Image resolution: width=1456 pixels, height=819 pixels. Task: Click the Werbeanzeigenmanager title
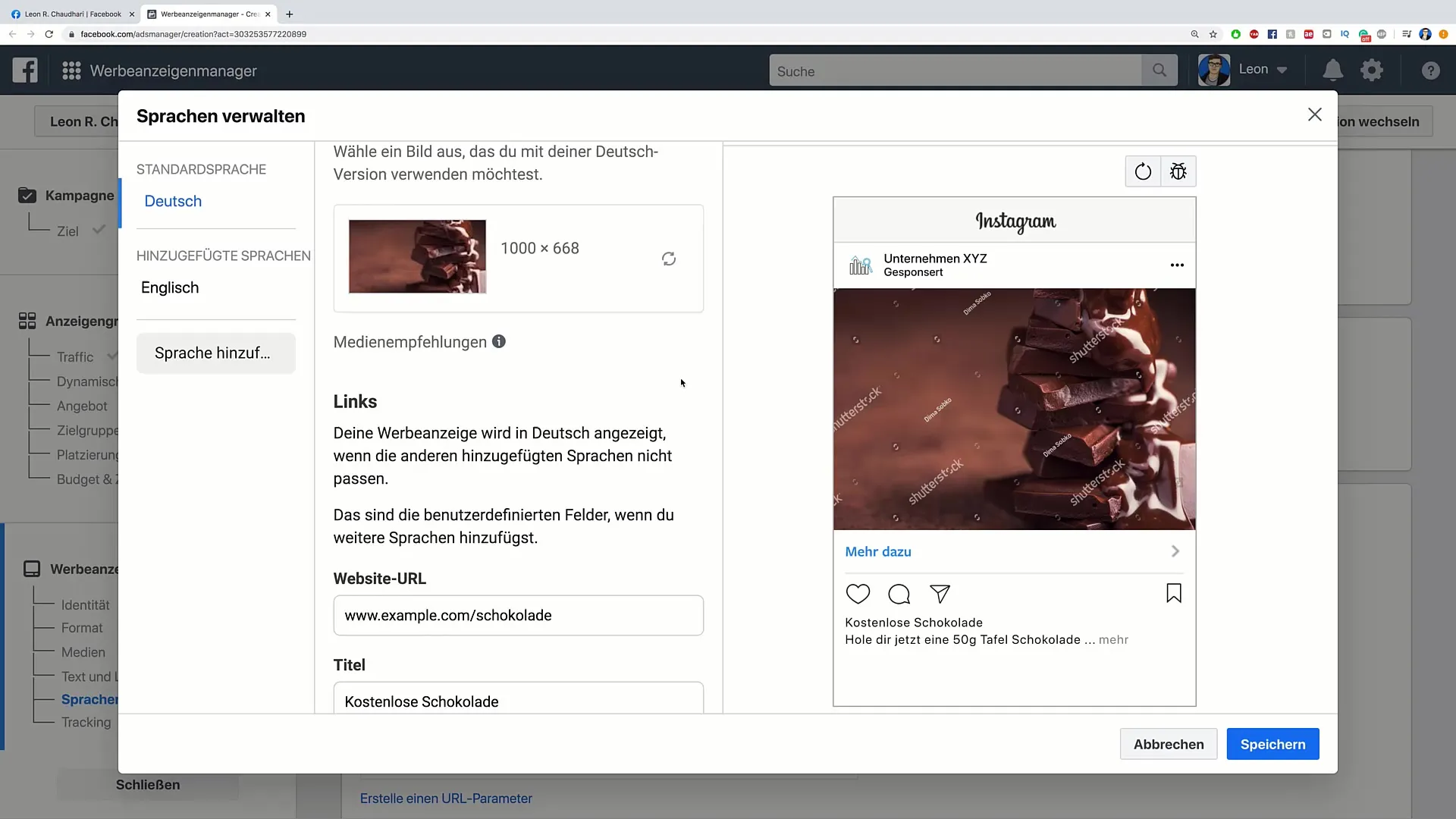pyautogui.click(x=173, y=71)
